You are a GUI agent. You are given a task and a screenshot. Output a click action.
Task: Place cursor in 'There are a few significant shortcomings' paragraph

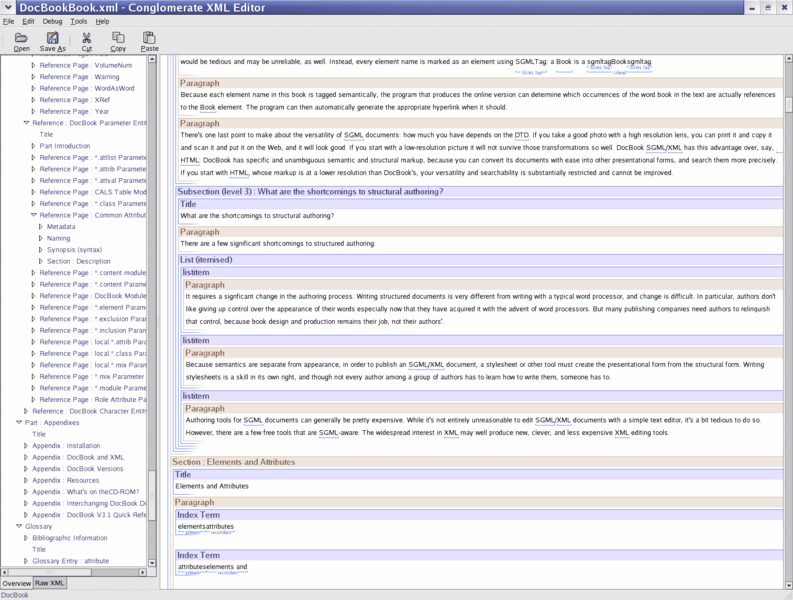click(278, 243)
